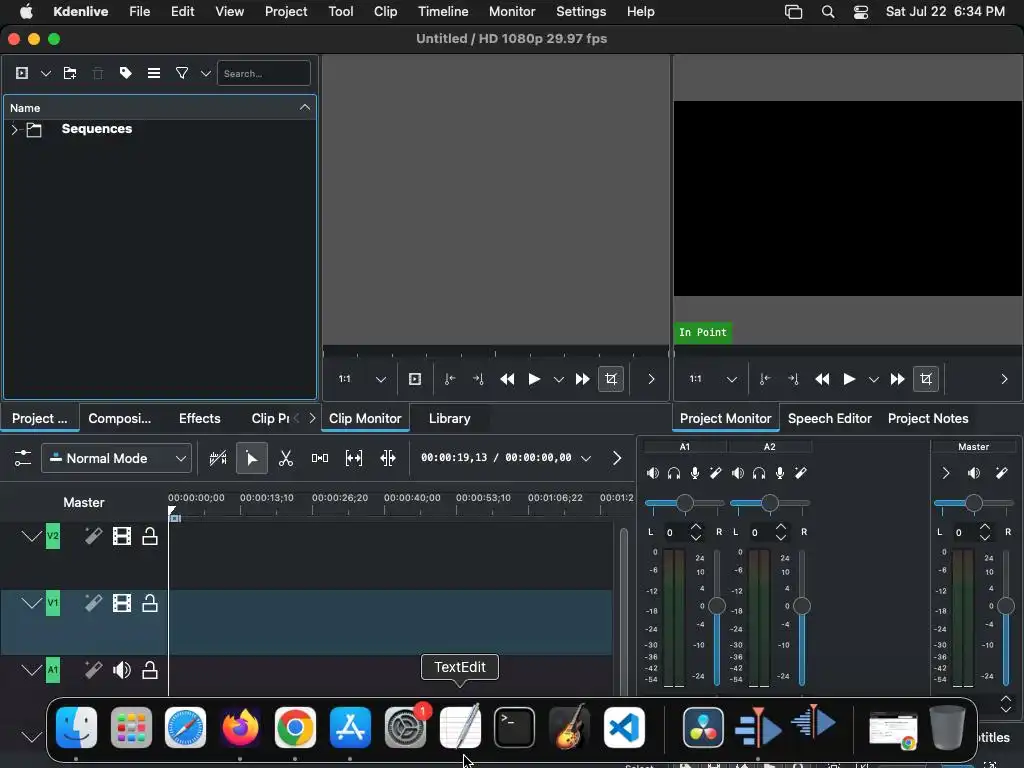
Task: Mute the A1 timeline track
Action: 121,669
